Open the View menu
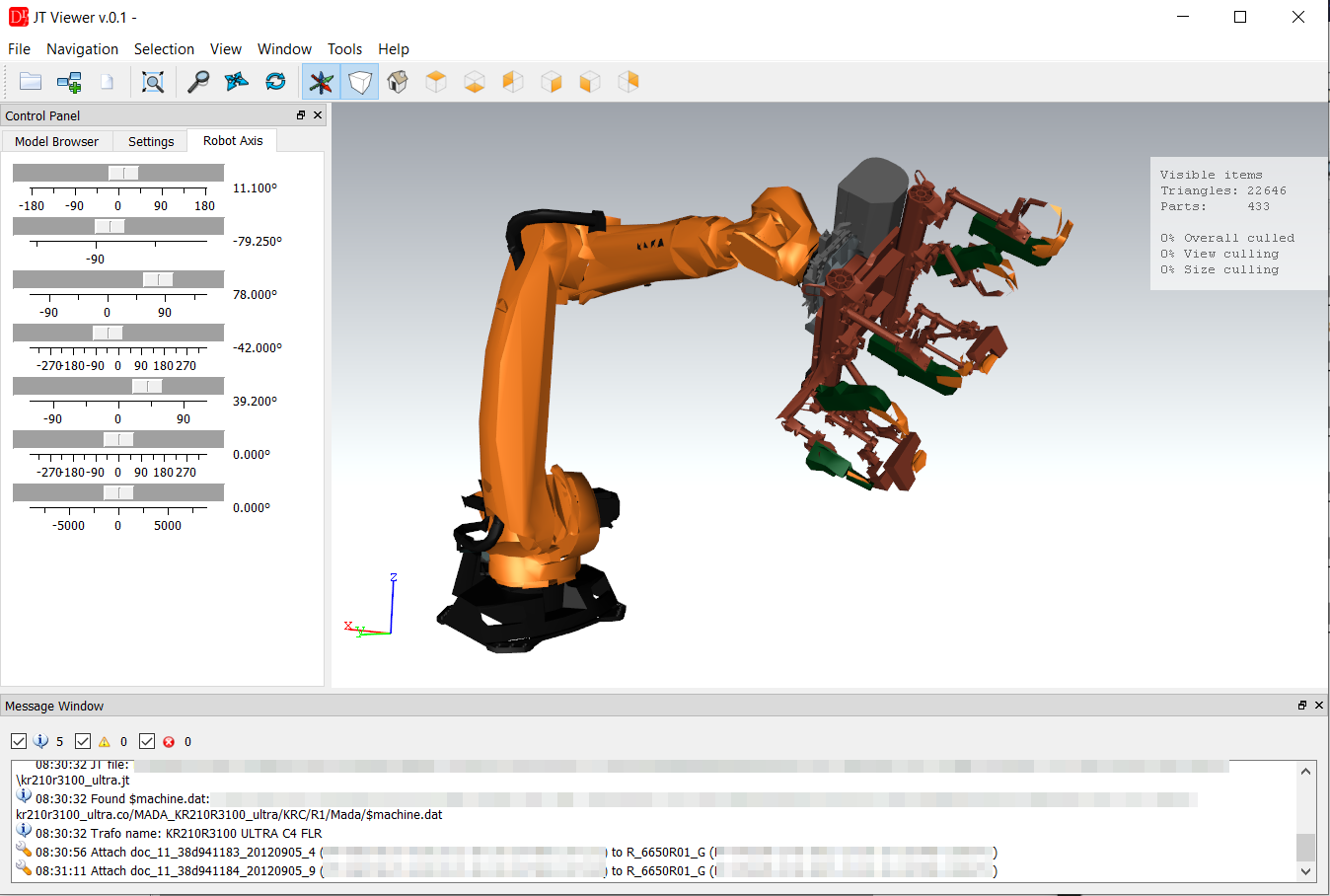Screen dimensions: 1330x896 click(226, 49)
